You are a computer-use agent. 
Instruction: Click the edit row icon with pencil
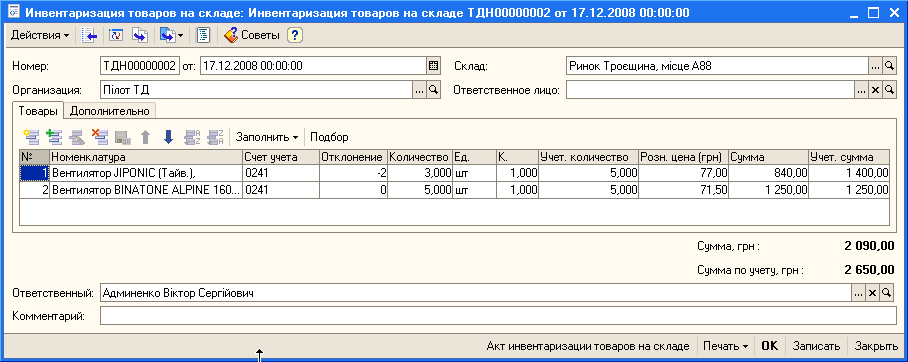(x=77, y=137)
